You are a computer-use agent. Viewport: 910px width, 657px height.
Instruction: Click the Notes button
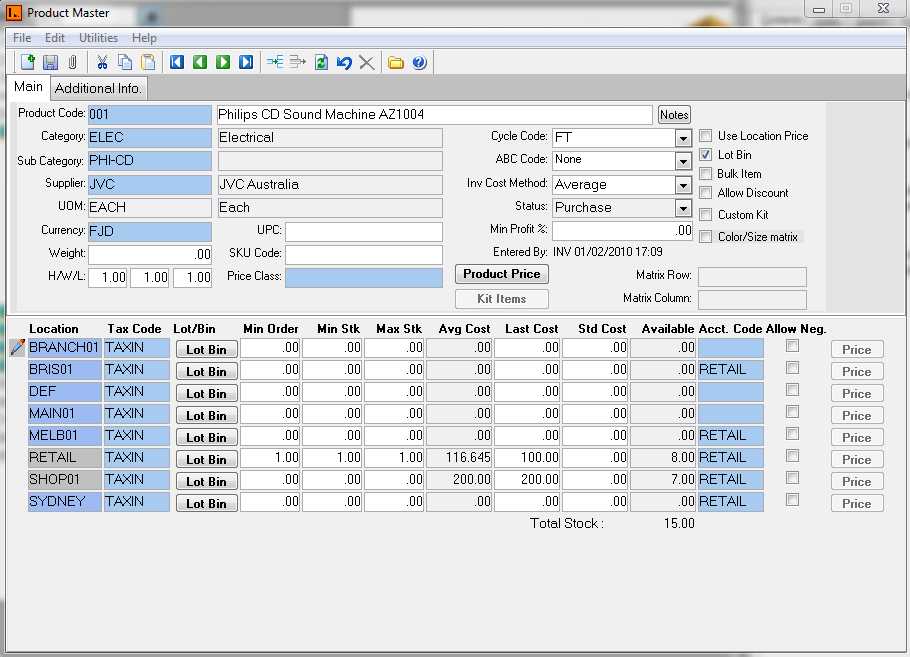coord(674,115)
